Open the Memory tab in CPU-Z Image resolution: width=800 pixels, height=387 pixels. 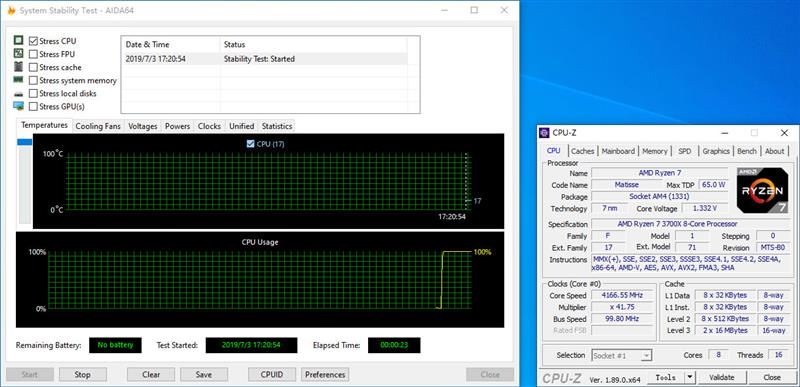(x=655, y=151)
